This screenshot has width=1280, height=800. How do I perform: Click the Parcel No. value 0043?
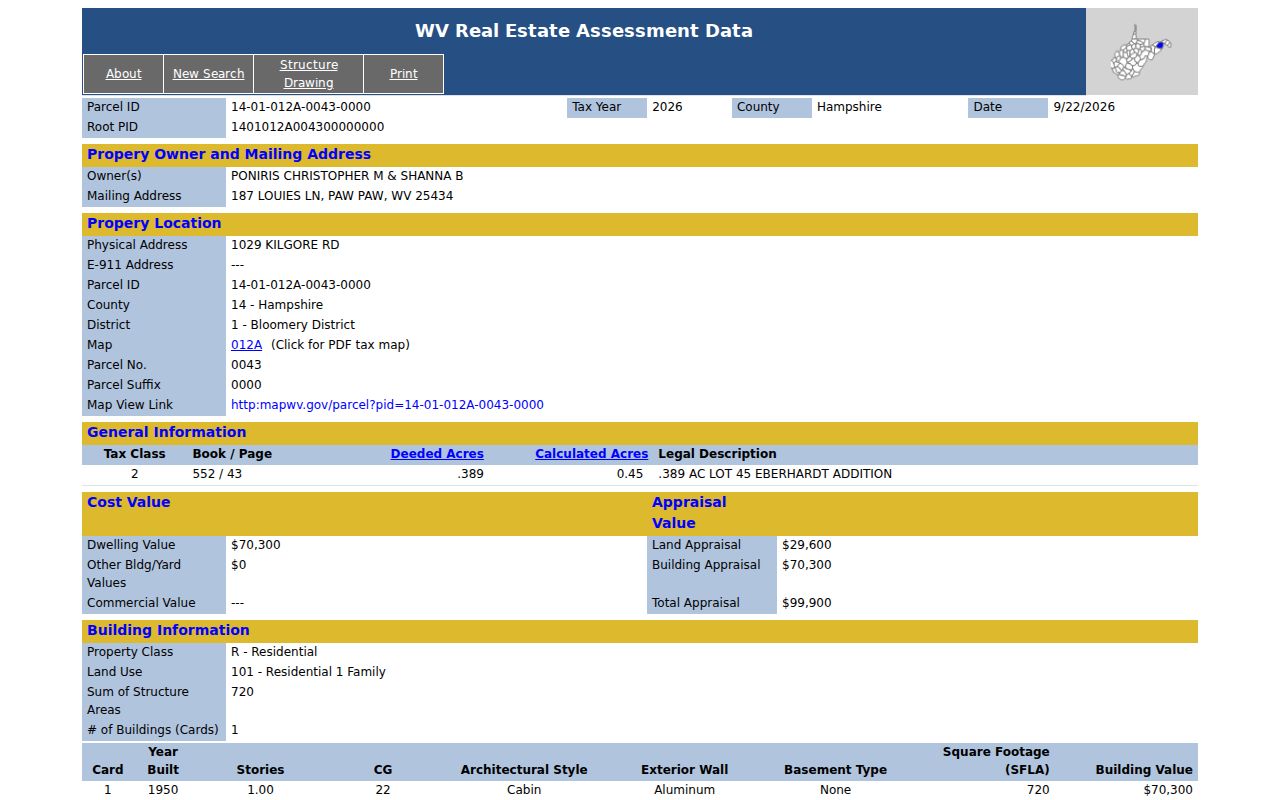click(246, 365)
